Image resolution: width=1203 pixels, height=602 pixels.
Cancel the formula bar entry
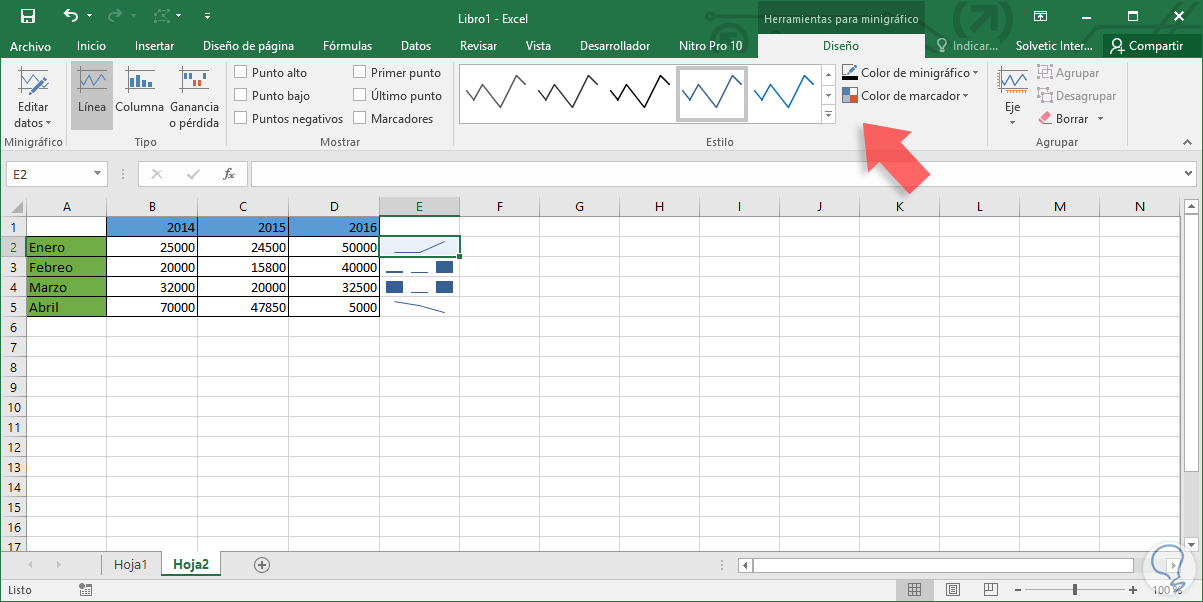[156, 174]
